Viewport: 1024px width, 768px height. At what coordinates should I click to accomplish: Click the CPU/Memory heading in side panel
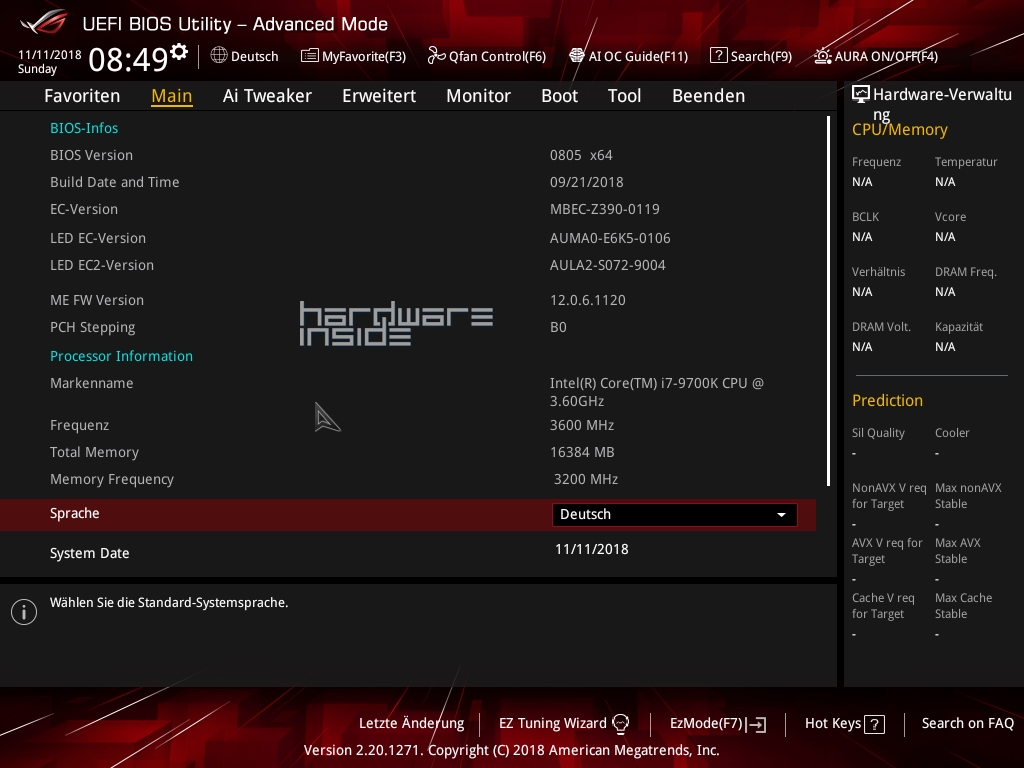point(899,130)
